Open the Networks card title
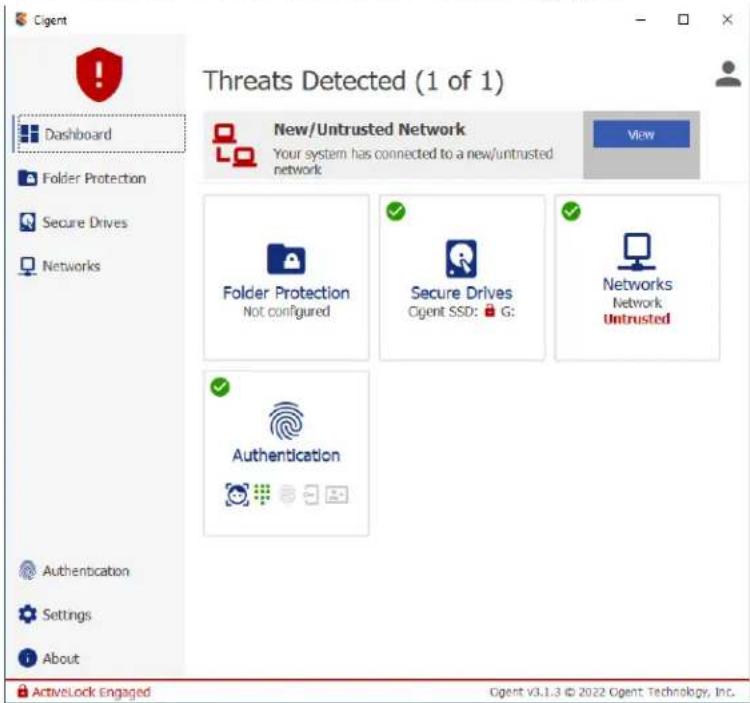 [637, 284]
